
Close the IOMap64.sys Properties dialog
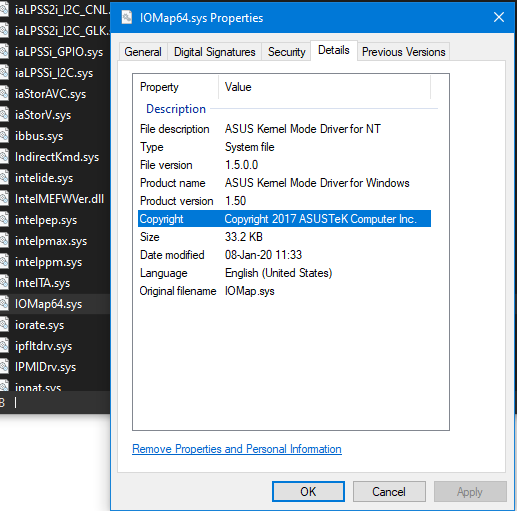pyautogui.click(x=499, y=17)
